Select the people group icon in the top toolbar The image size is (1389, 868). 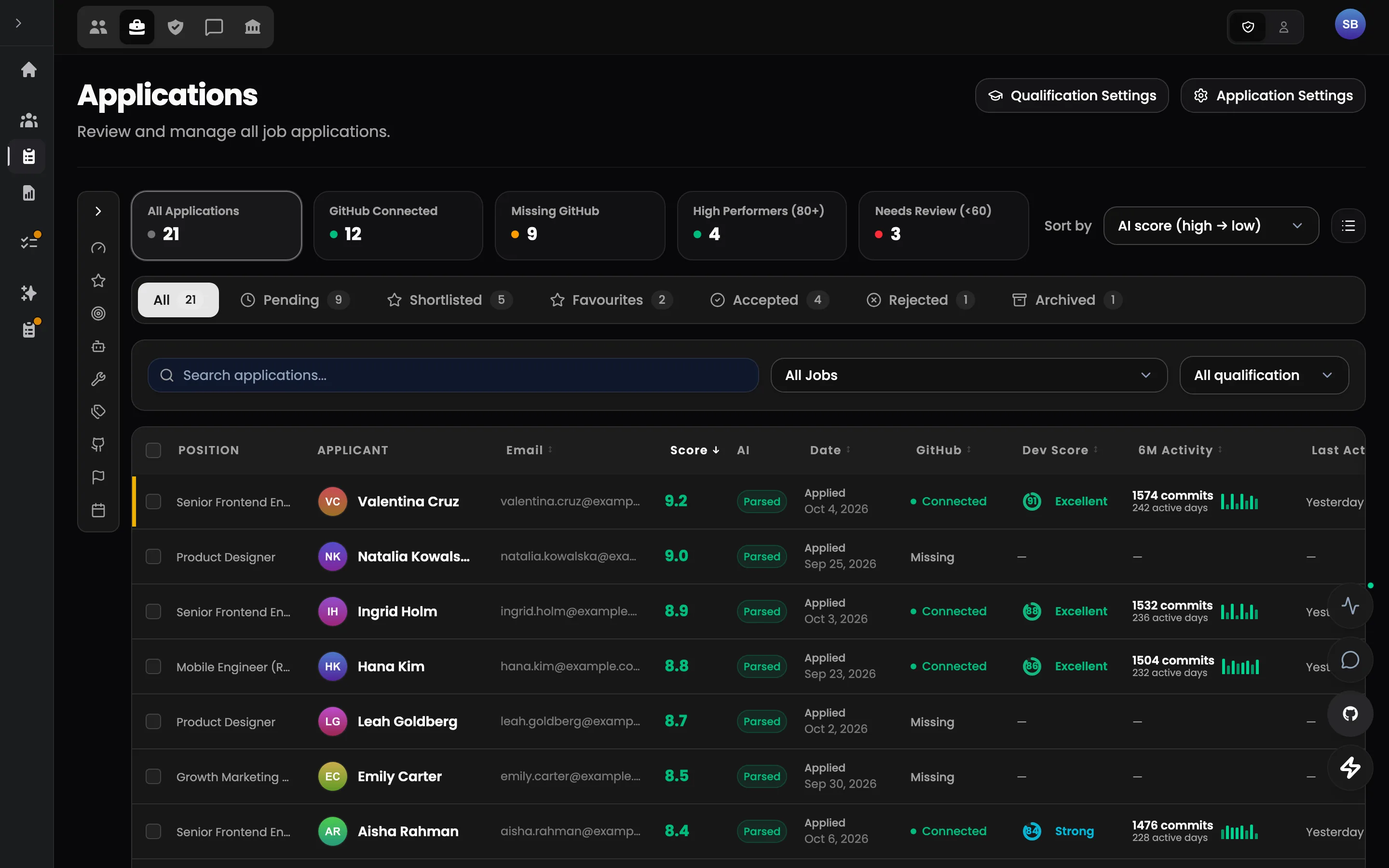(98, 27)
